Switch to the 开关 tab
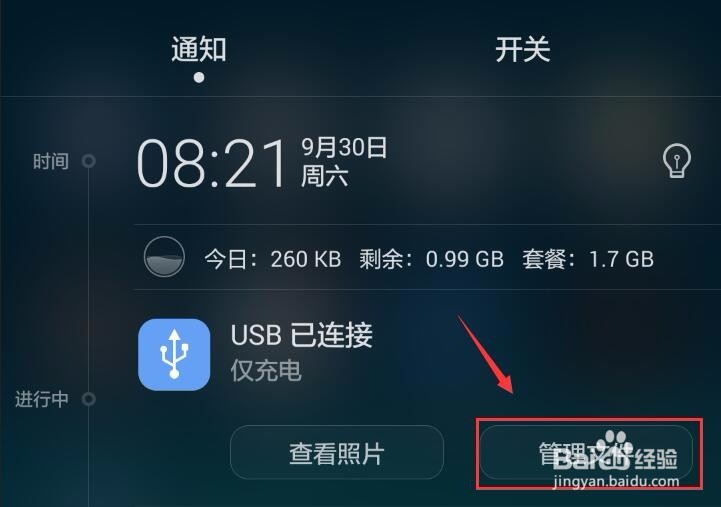 [523, 49]
